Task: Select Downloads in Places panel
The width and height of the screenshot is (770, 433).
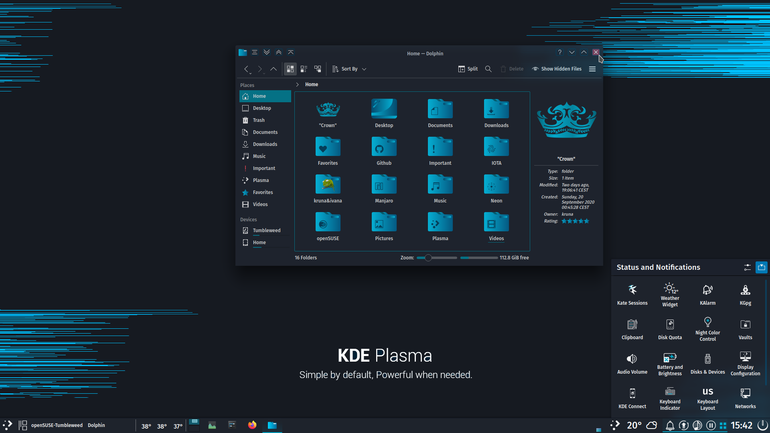Action: tap(265, 144)
